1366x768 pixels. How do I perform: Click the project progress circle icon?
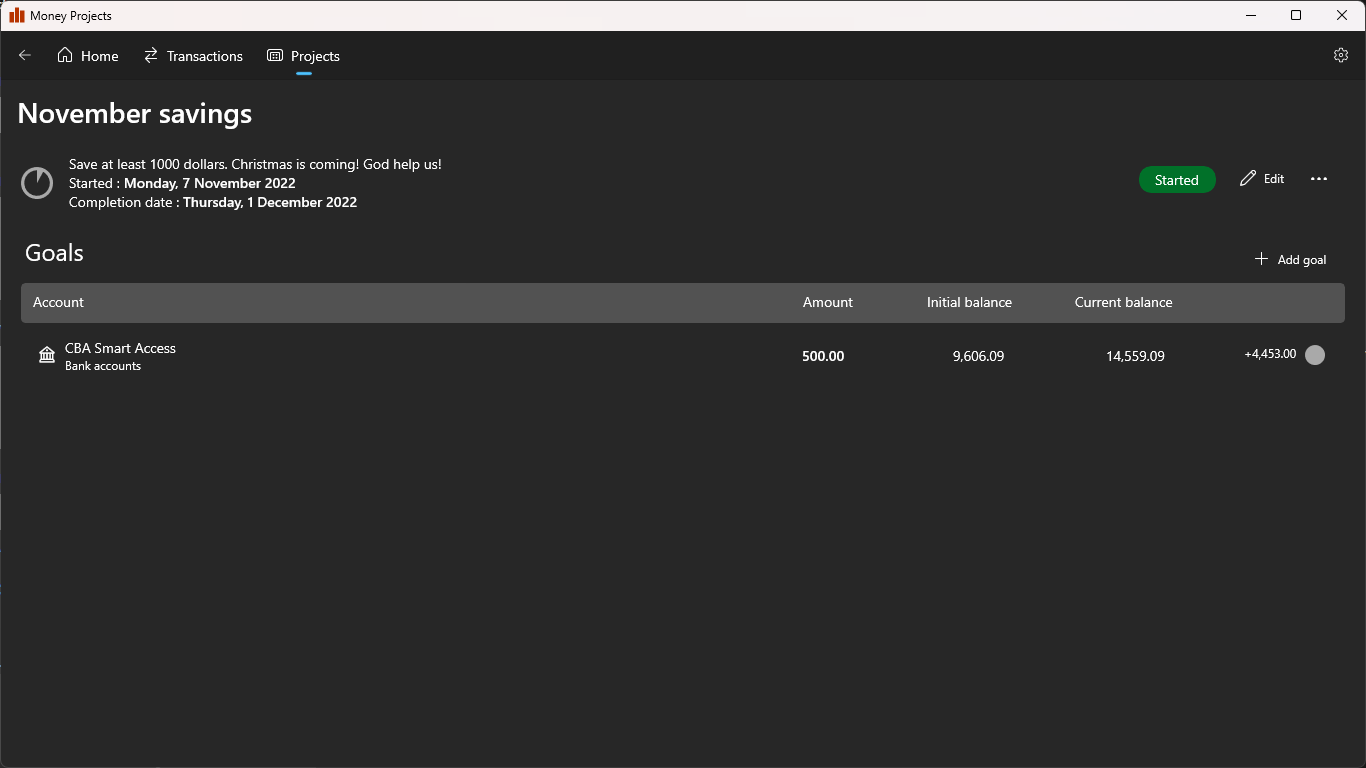coord(37,183)
